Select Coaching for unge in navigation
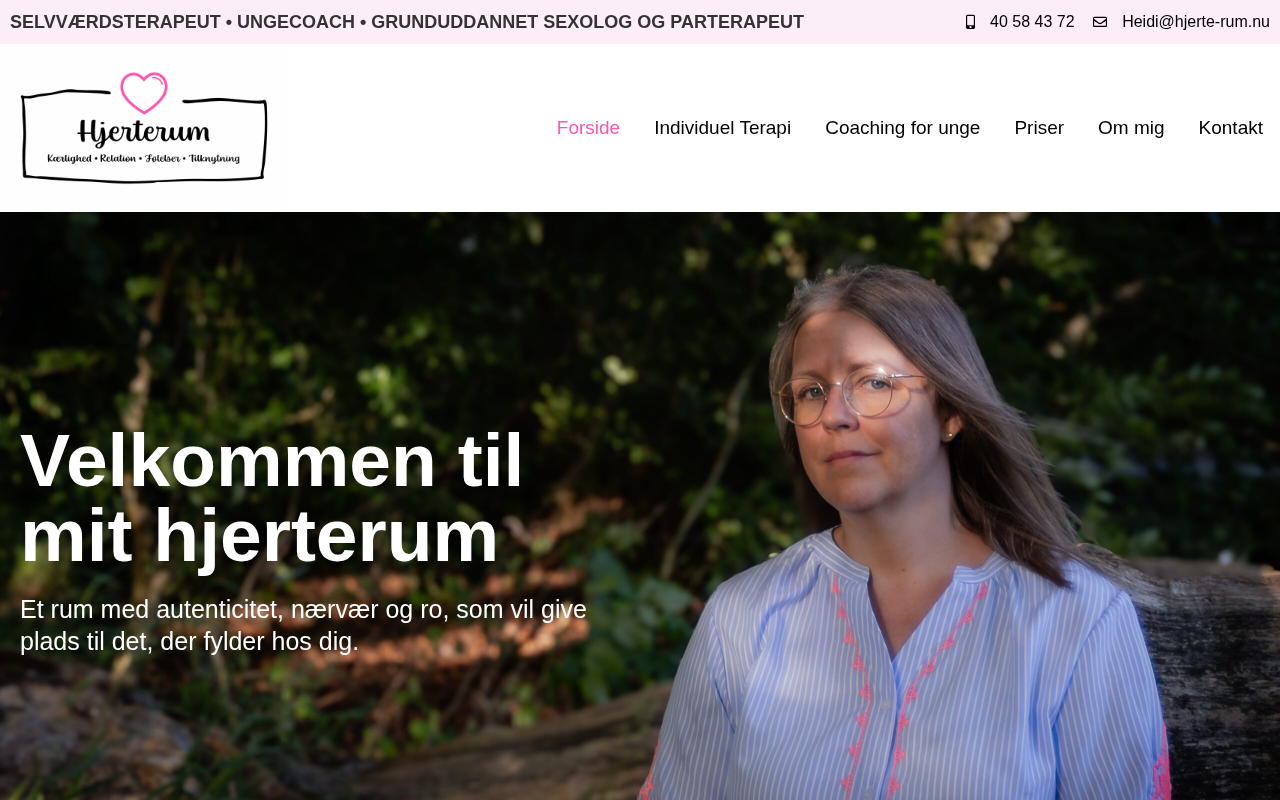This screenshot has width=1280, height=800. point(902,128)
